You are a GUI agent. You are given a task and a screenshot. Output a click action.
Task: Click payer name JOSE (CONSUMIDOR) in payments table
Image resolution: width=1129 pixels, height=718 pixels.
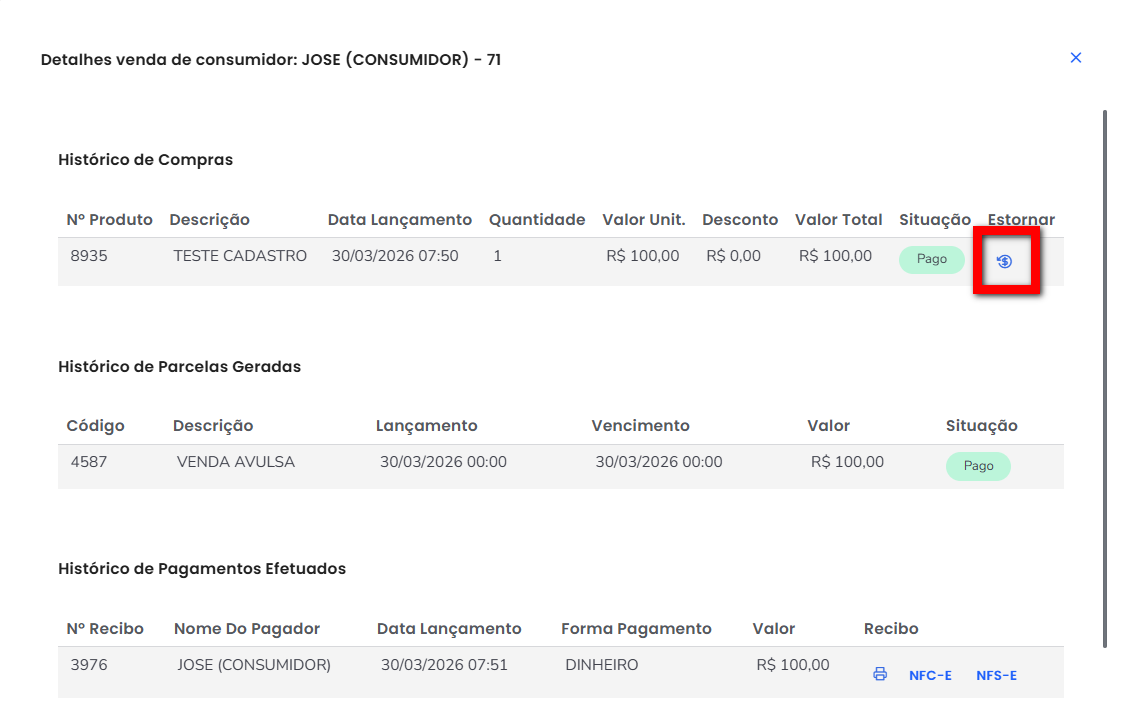254,665
